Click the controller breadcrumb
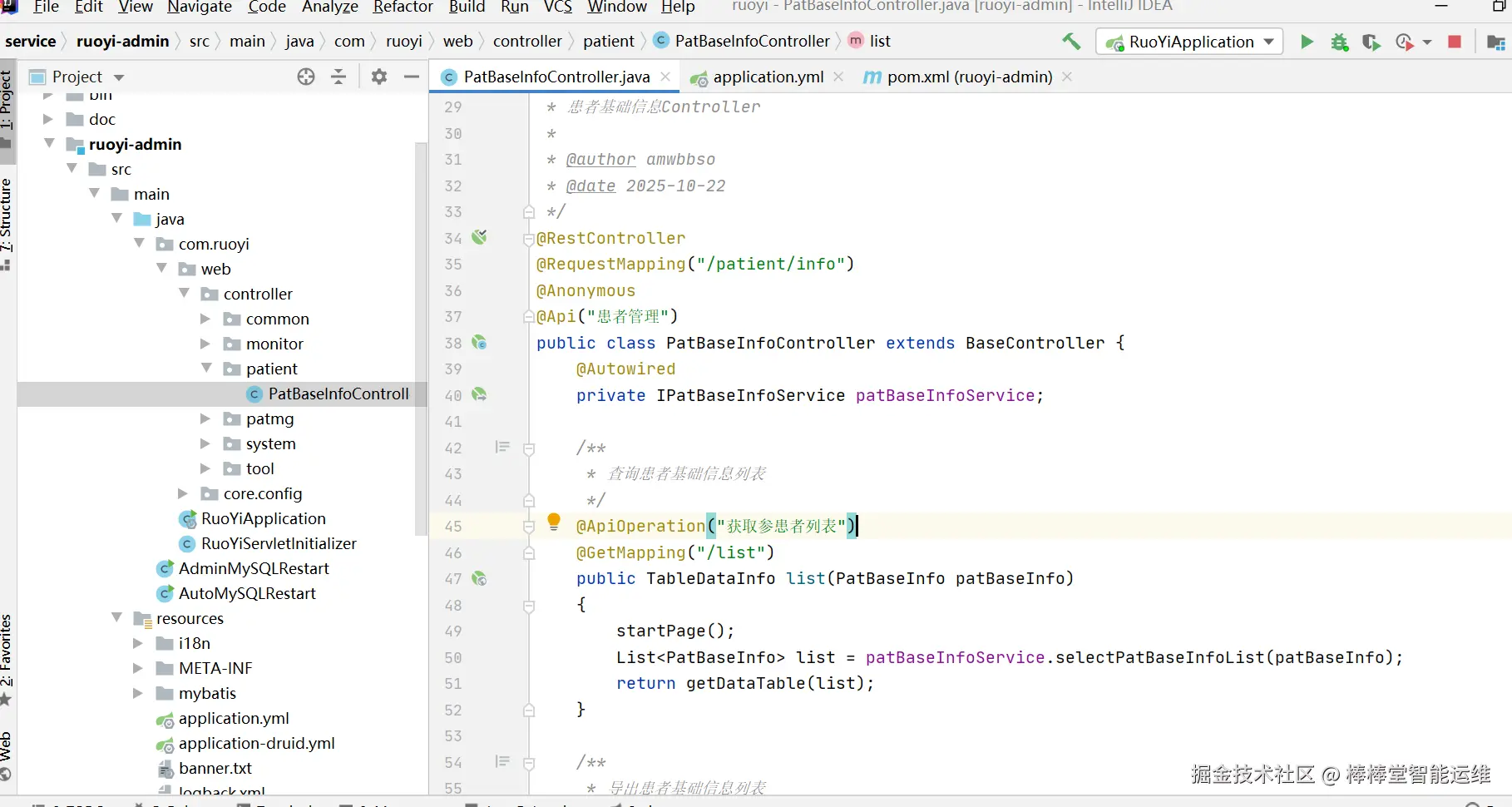1512x807 pixels. [x=527, y=41]
